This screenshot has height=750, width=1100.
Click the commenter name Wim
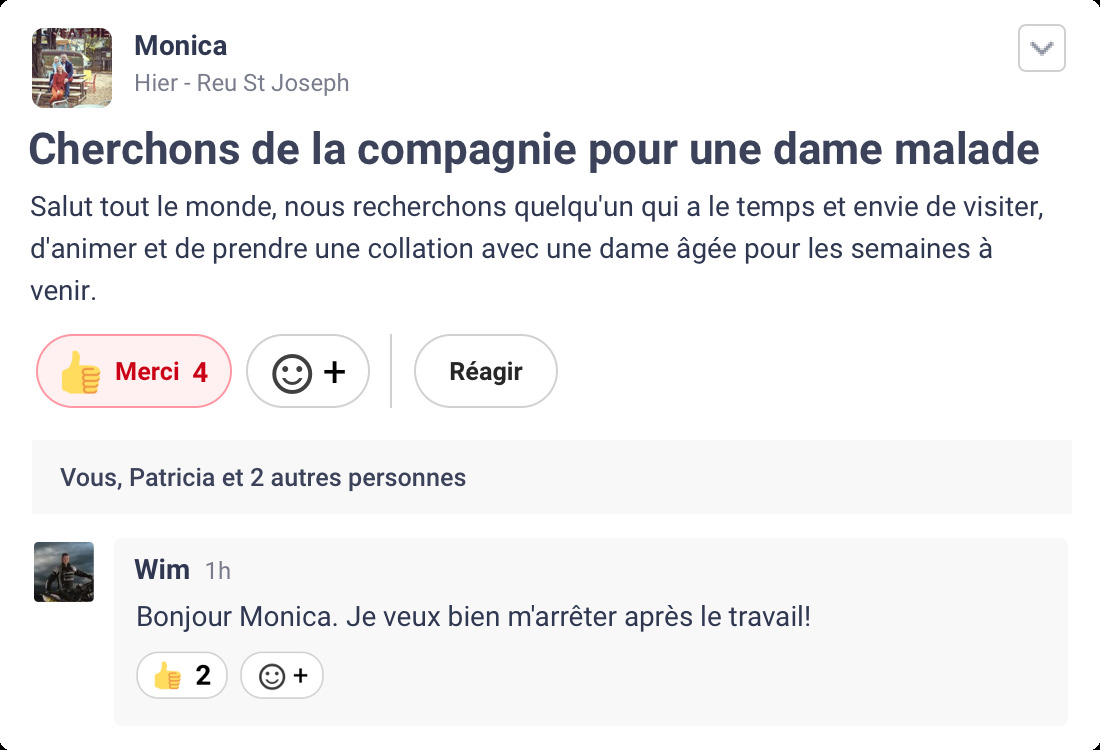coord(162,570)
